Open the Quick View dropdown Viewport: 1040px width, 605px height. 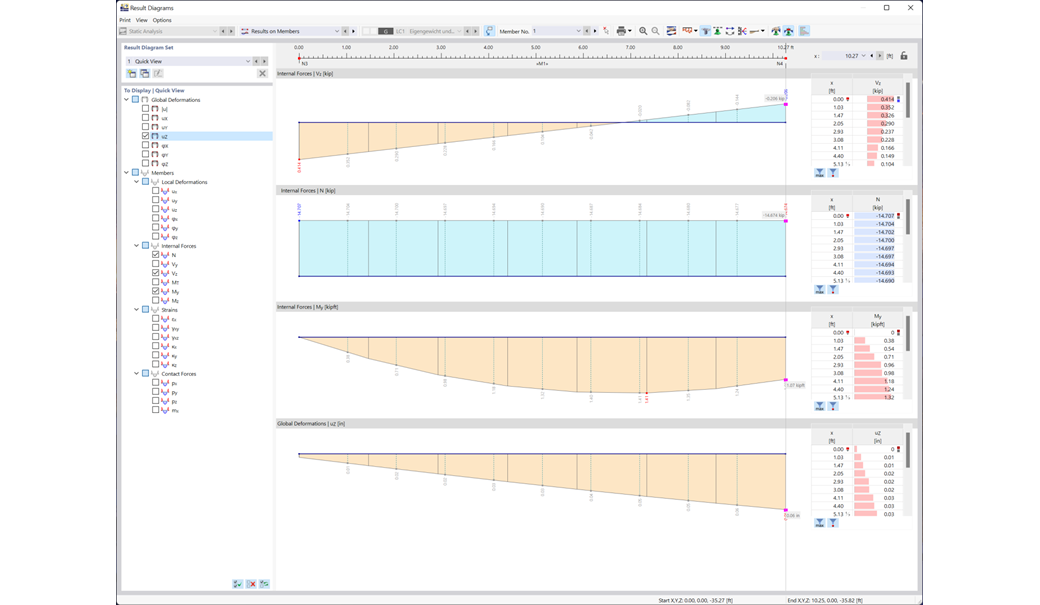tap(248, 61)
